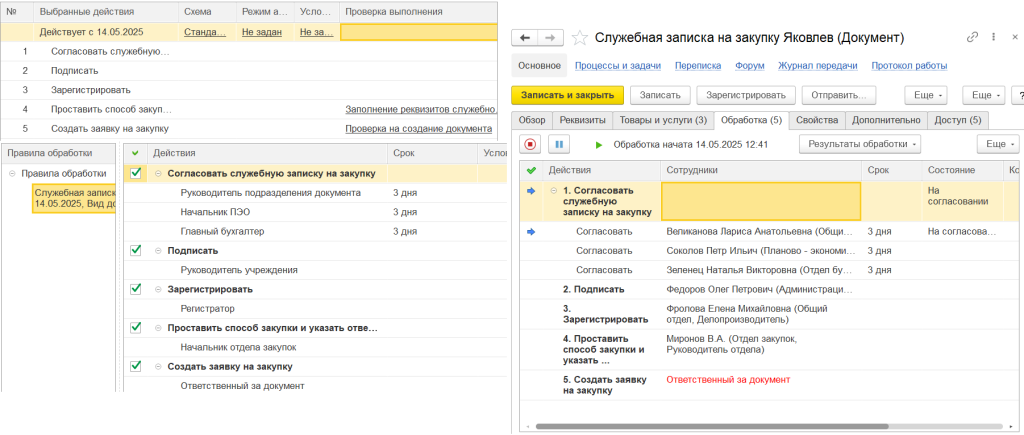The height and width of the screenshot is (435, 1024).
Task: Click red 'Ответственный за документ' text
Action: tap(728, 379)
